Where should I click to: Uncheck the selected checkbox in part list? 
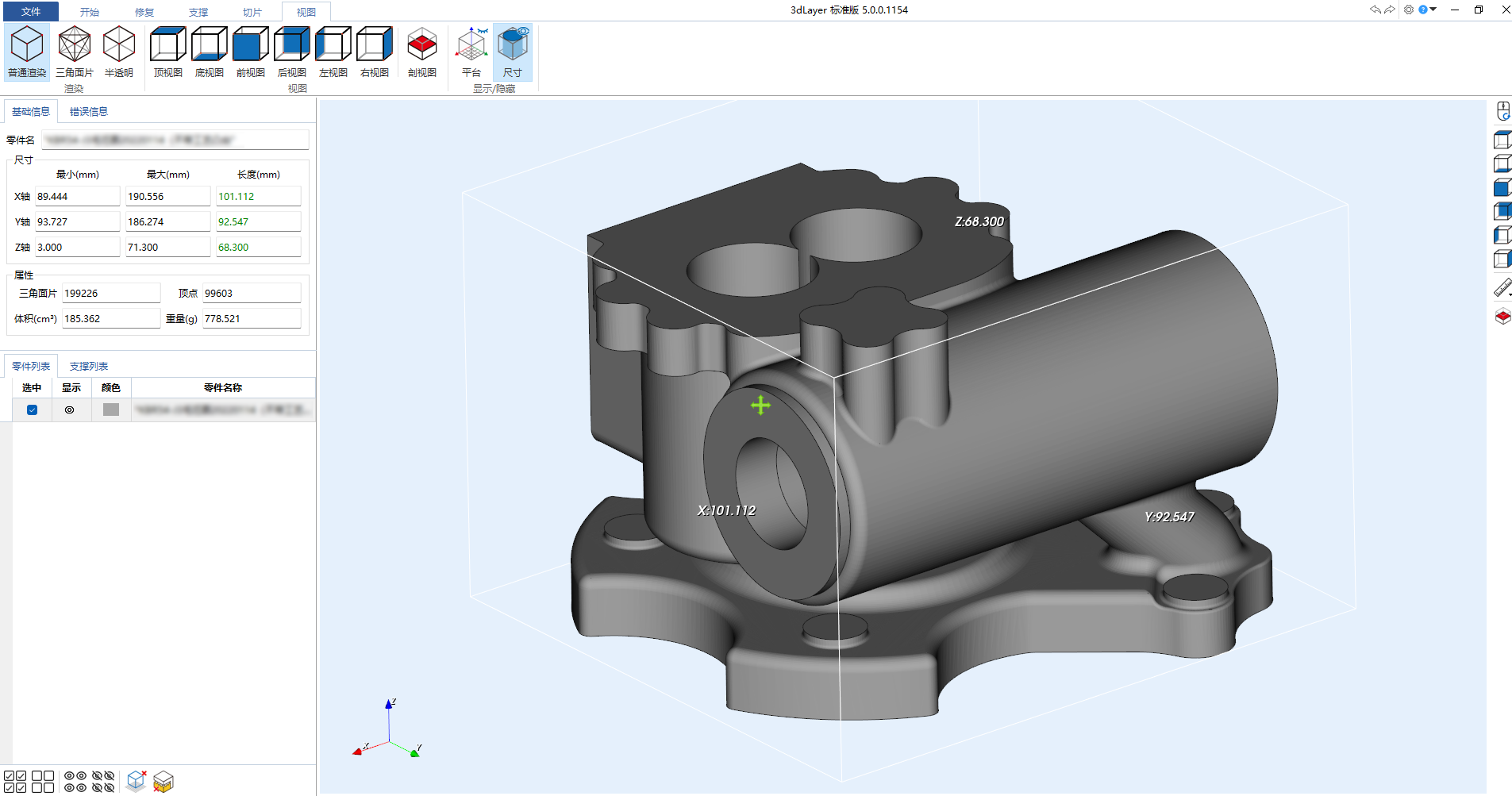click(32, 410)
